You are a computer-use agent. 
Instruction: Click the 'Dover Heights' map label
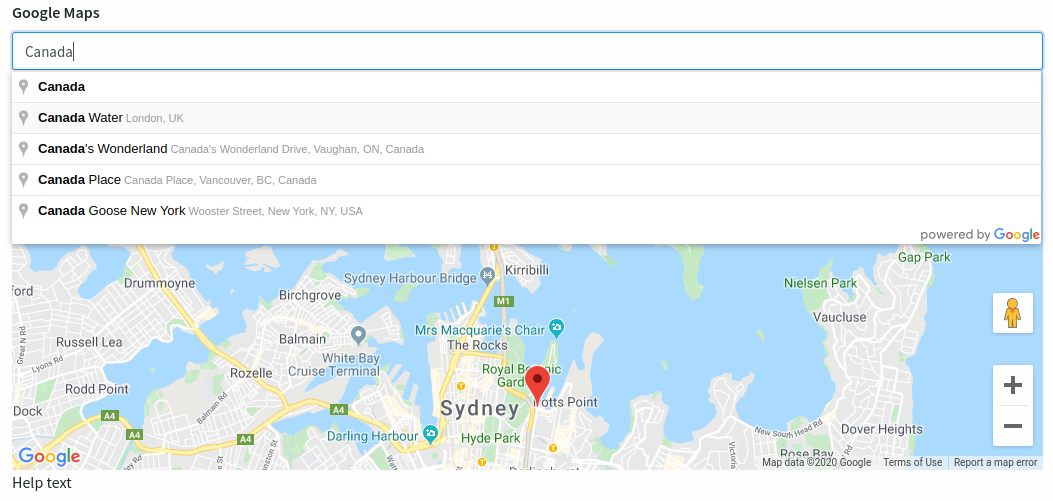[882, 428]
